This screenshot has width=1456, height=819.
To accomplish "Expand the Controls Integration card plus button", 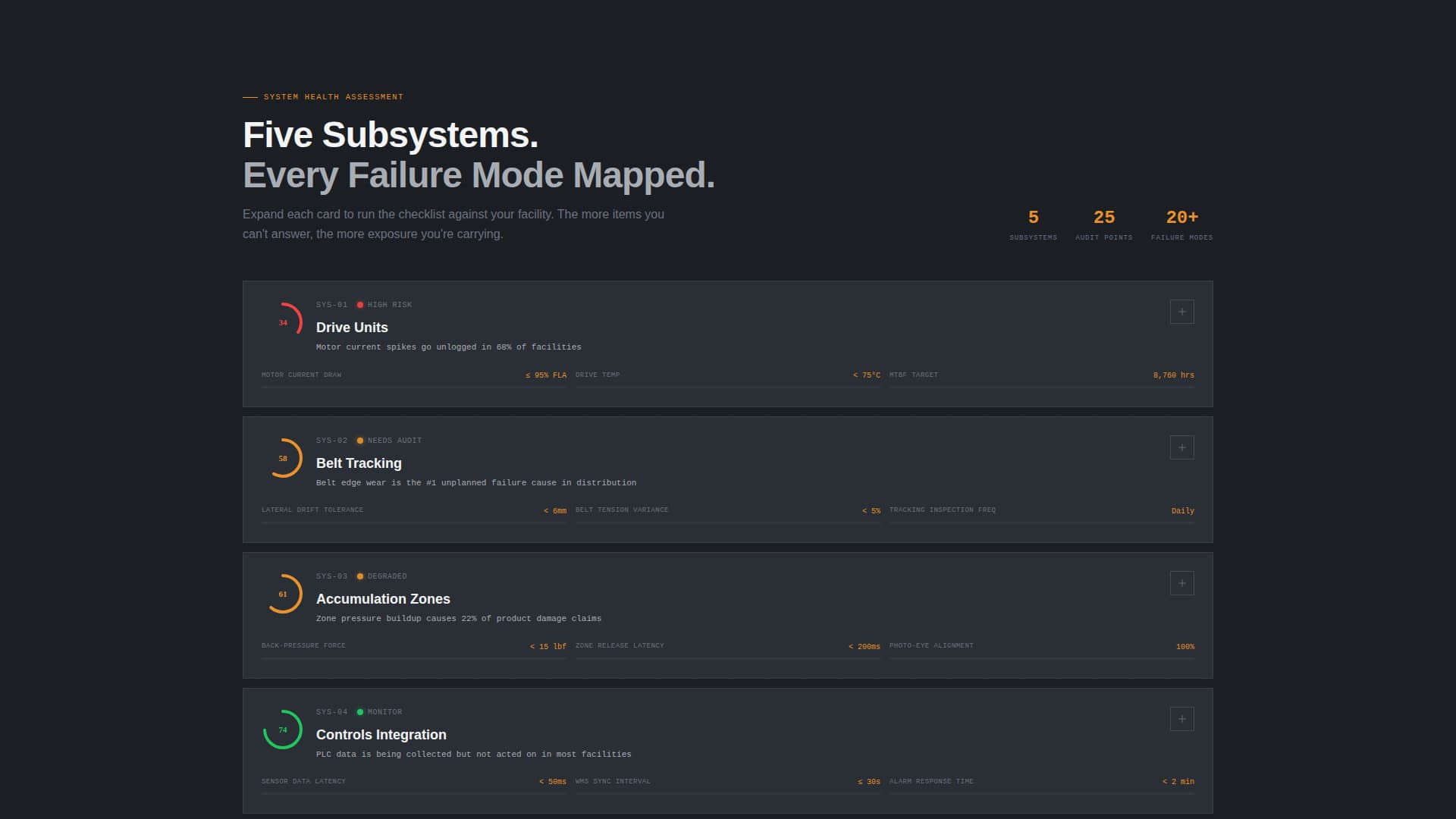I will [1181, 719].
